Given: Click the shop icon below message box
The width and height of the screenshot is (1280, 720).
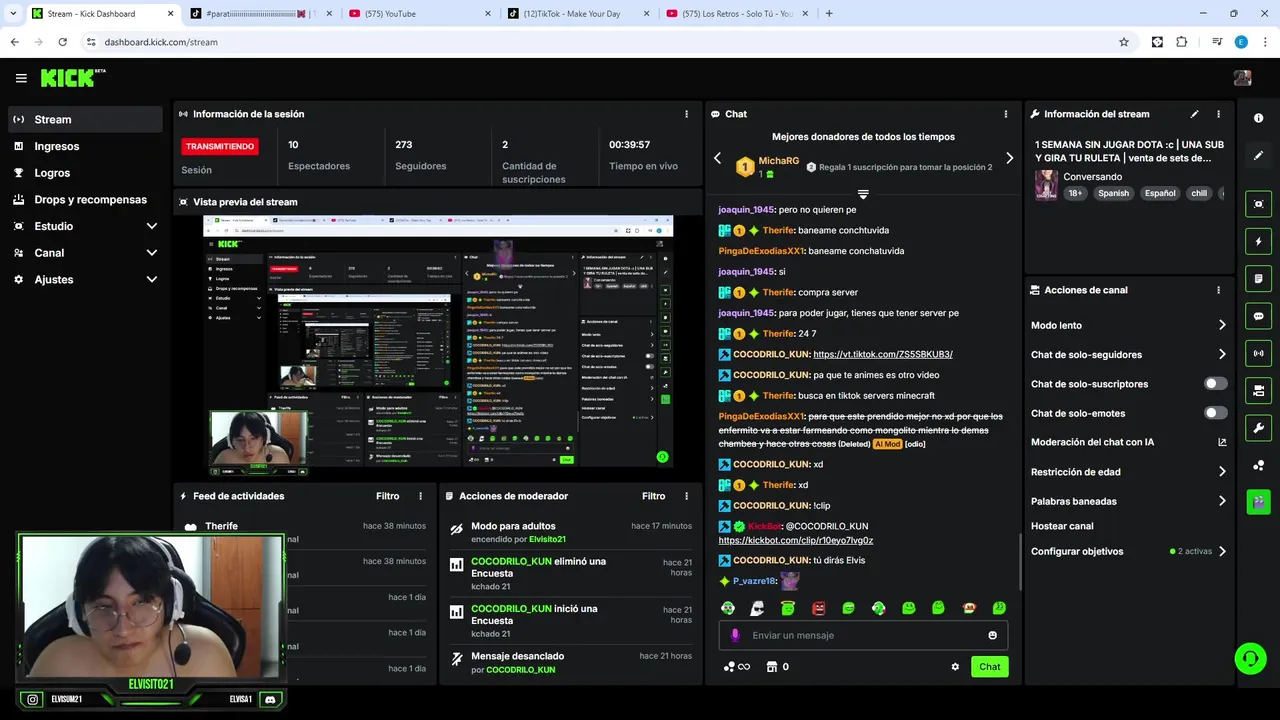Looking at the screenshot, I should [x=771, y=667].
